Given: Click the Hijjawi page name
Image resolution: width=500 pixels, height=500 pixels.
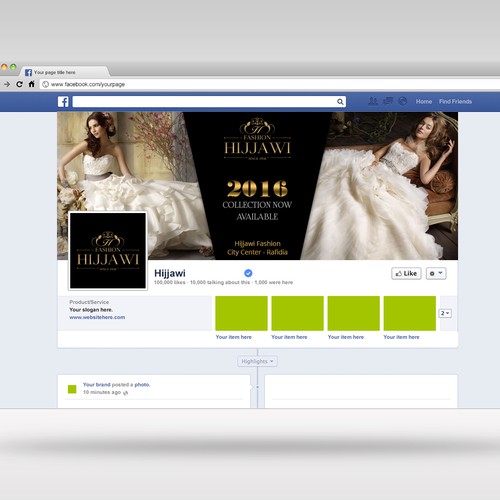Looking at the screenshot, I should 170,273.
